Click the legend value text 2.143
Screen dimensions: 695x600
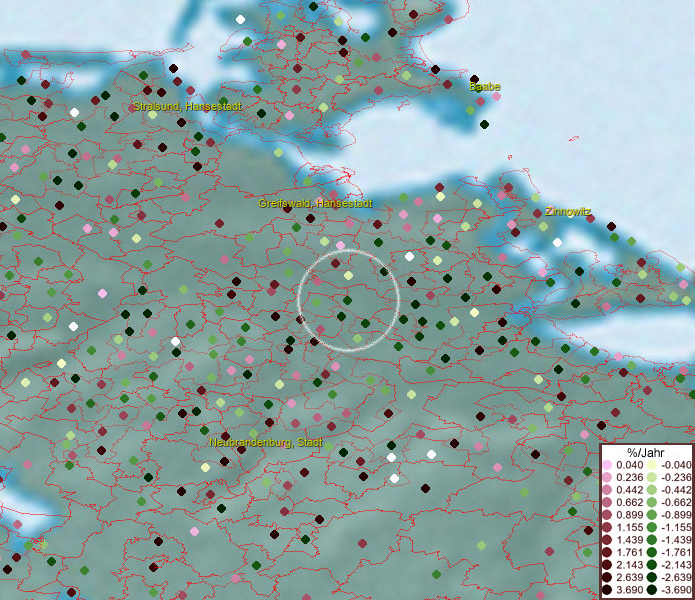point(629,565)
